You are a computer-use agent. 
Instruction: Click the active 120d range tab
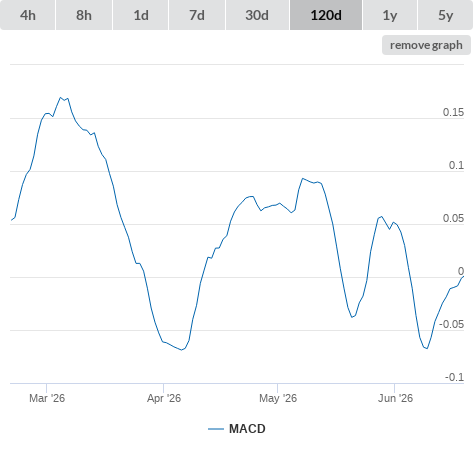click(326, 15)
